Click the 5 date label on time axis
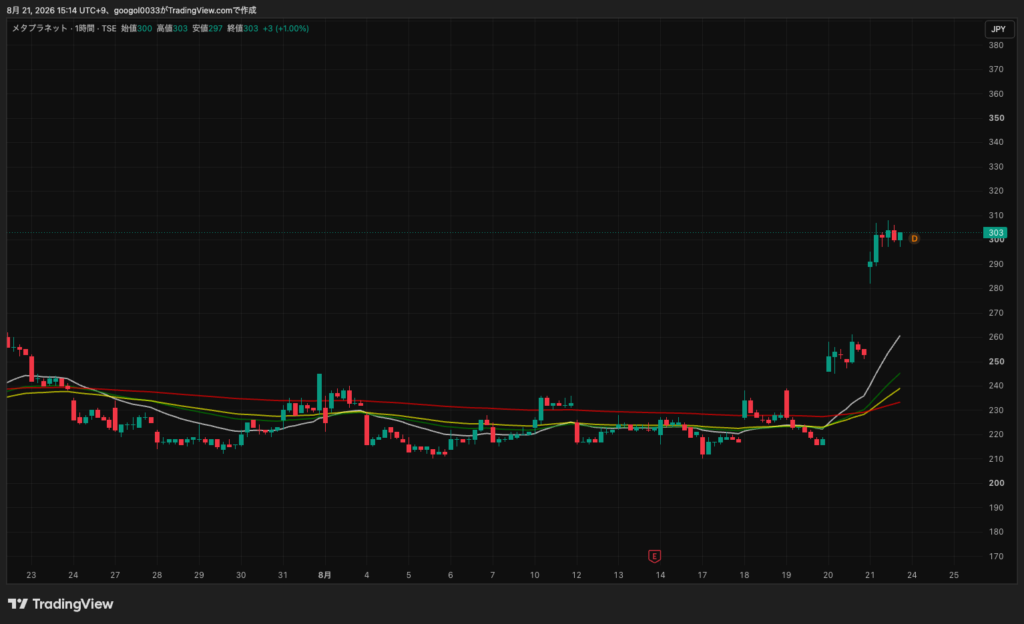Screen dimensions: 1024x624 [x=409, y=575]
